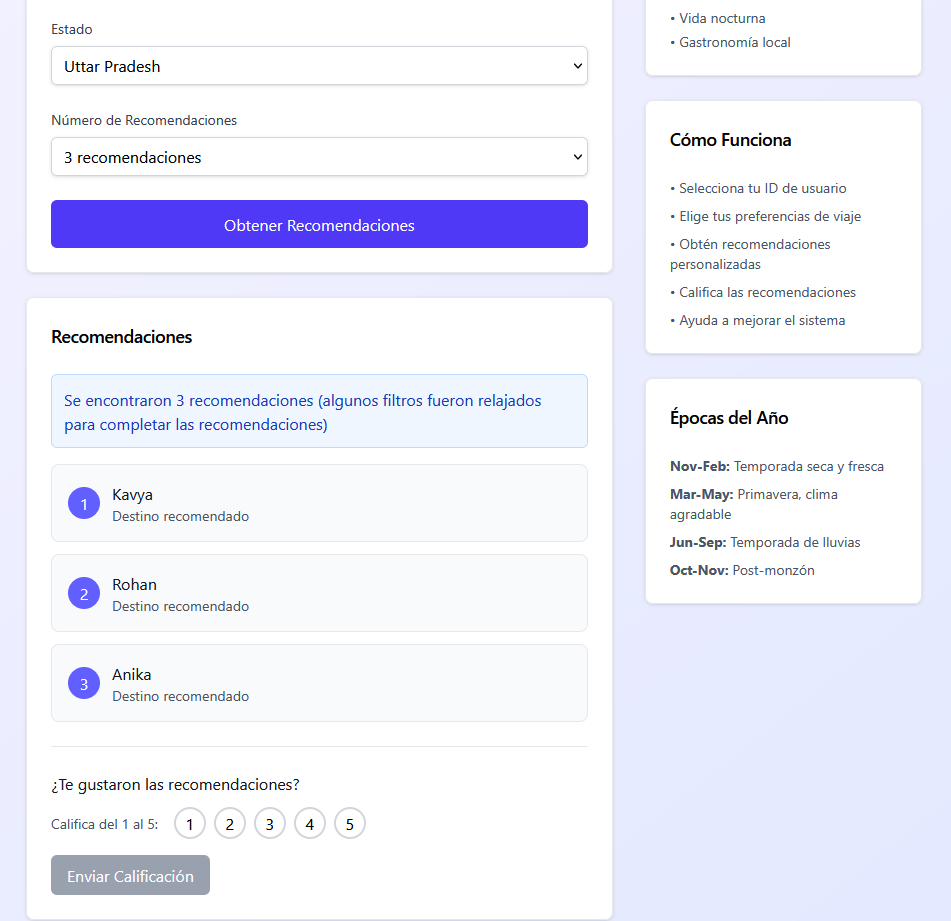Click the number 3 badge beside Anika
The width and height of the screenshot is (951, 921).
[84, 683]
